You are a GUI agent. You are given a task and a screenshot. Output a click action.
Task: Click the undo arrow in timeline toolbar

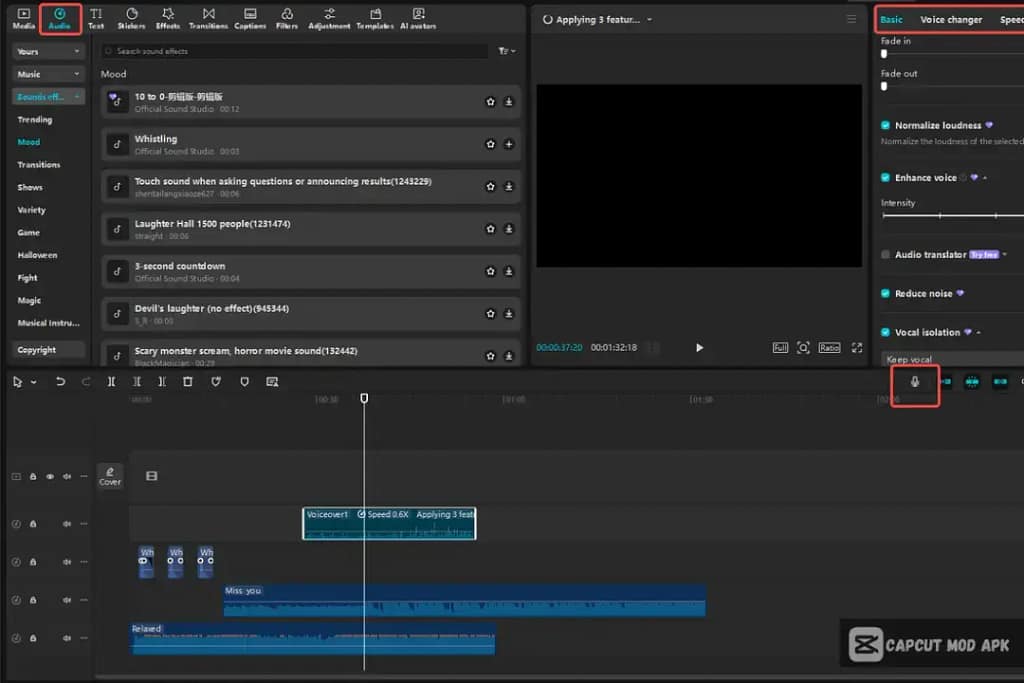[60, 382]
